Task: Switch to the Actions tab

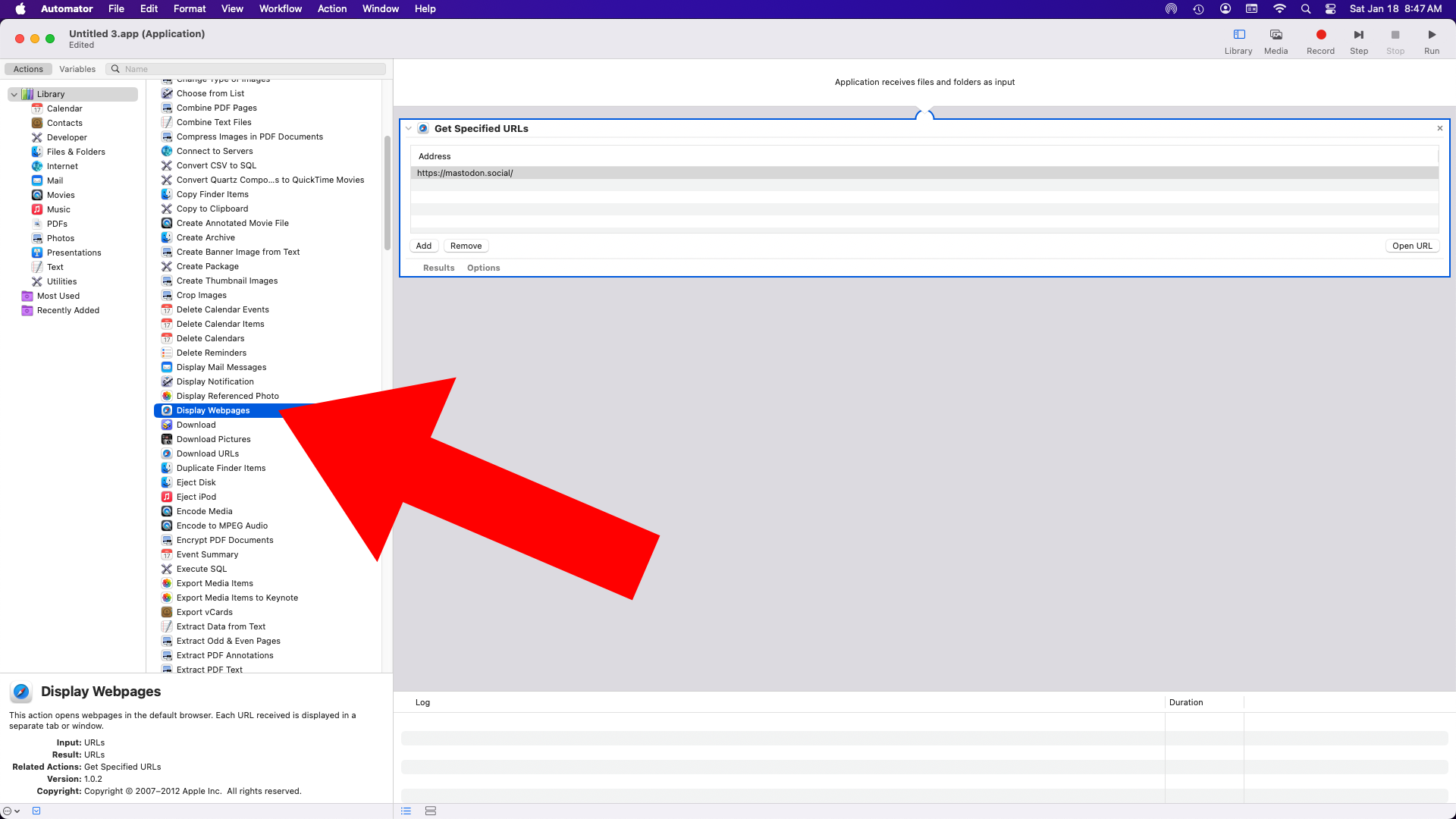Action: pyautogui.click(x=28, y=69)
